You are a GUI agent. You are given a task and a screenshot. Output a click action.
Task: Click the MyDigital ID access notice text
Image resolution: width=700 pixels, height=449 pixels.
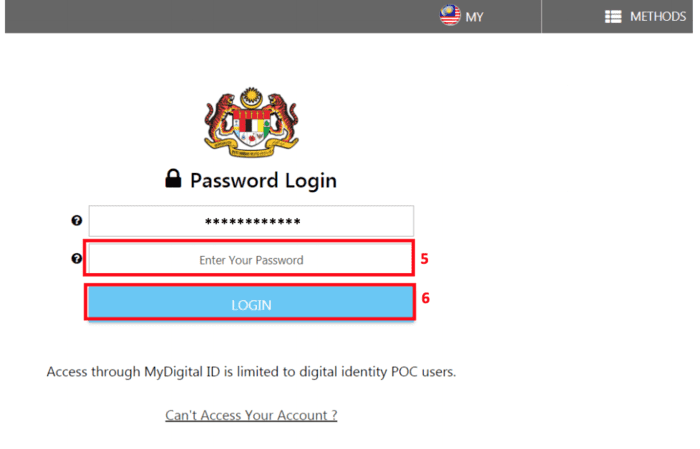[251, 372]
